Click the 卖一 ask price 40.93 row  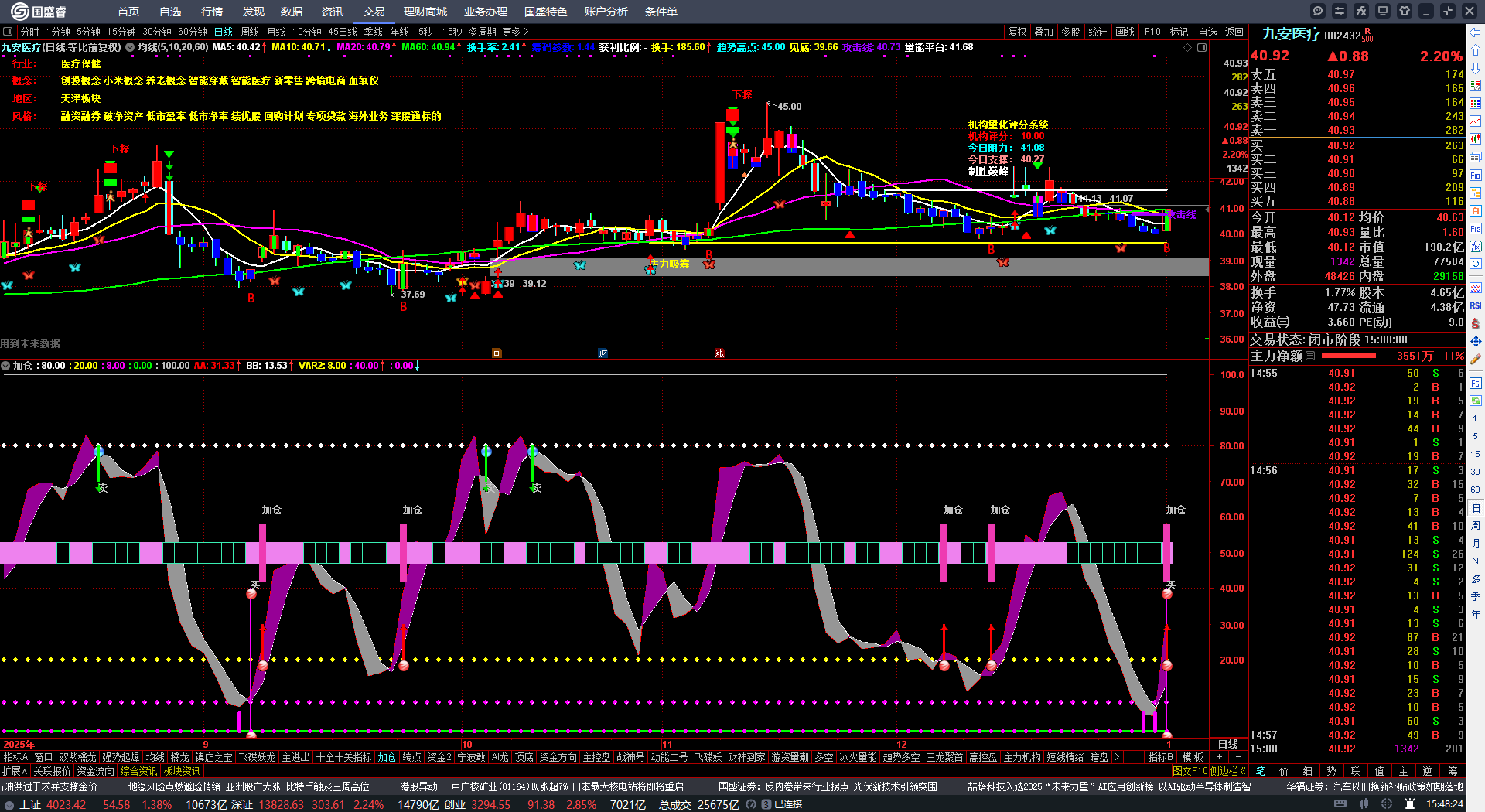pyautogui.click(x=1357, y=130)
